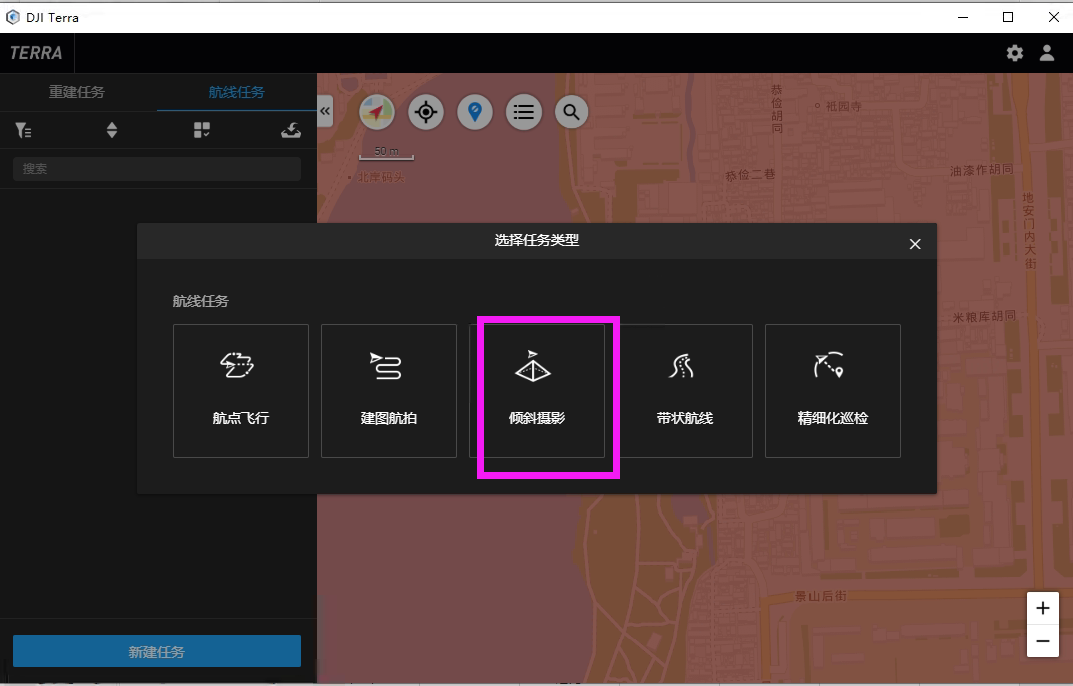Open the map search tool
The width and height of the screenshot is (1073, 686).
(x=571, y=112)
